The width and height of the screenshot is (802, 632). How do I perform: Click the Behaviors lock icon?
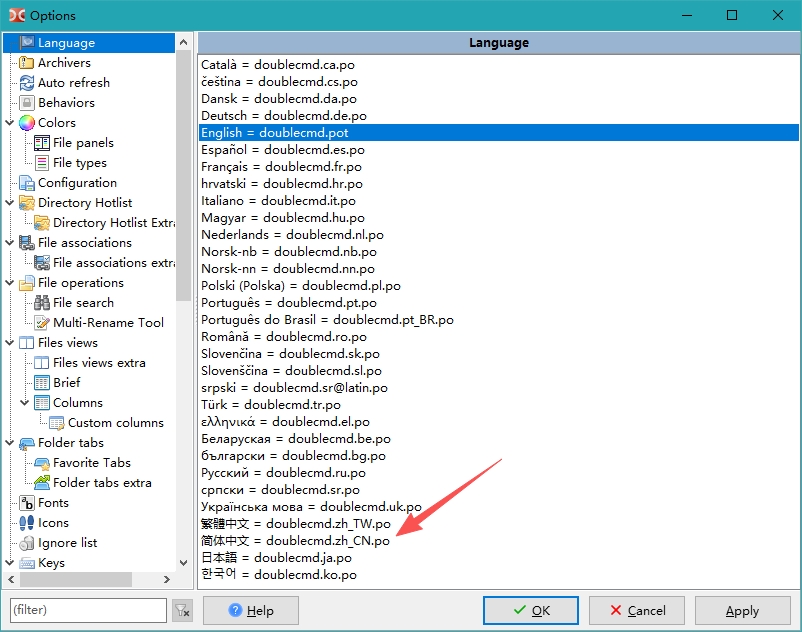click(27, 102)
